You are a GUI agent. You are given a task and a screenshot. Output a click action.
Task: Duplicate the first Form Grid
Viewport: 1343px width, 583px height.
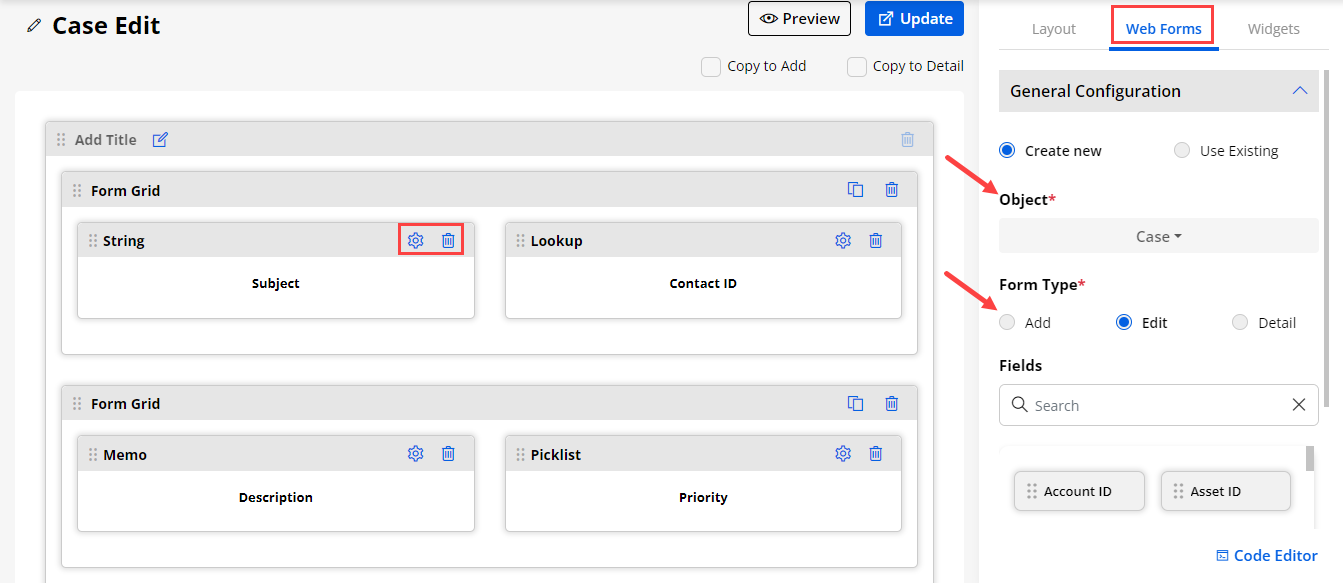click(856, 190)
